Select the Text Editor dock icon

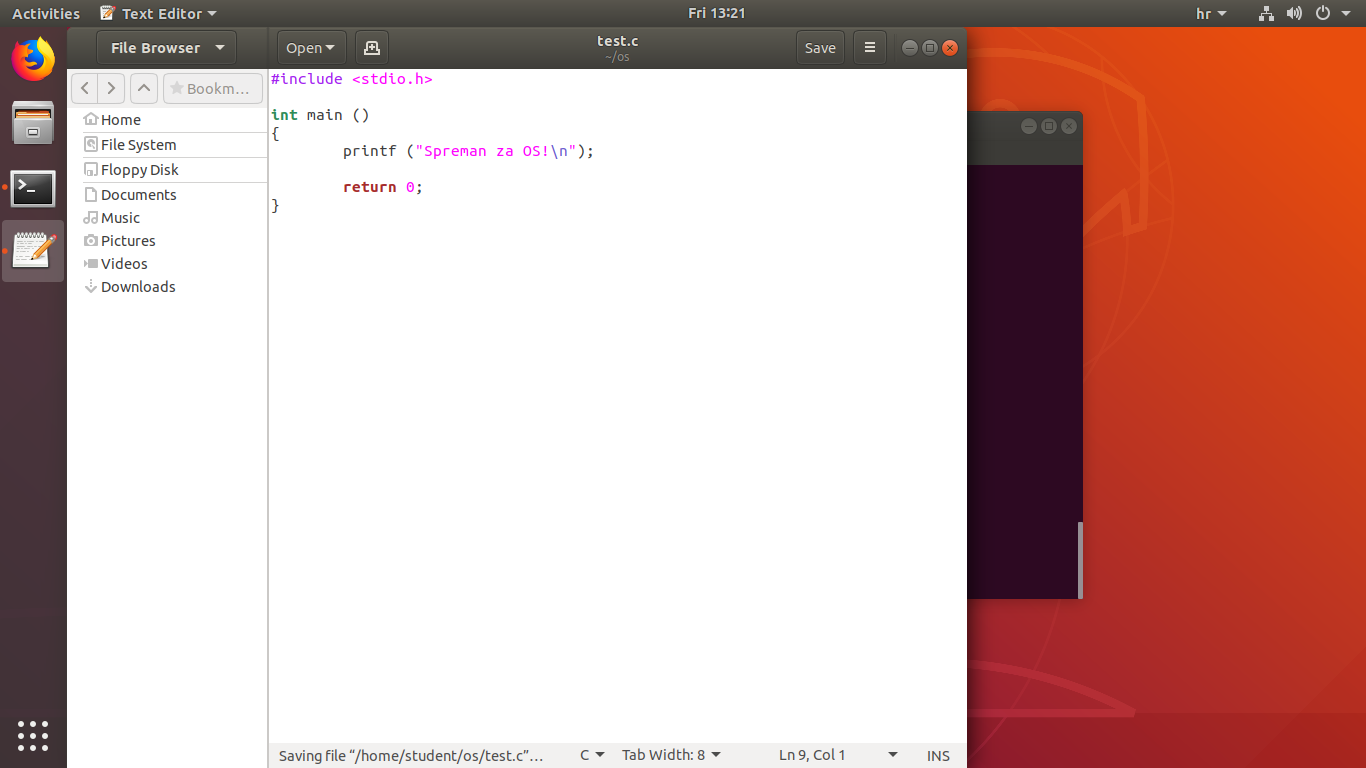pyautogui.click(x=33, y=250)
